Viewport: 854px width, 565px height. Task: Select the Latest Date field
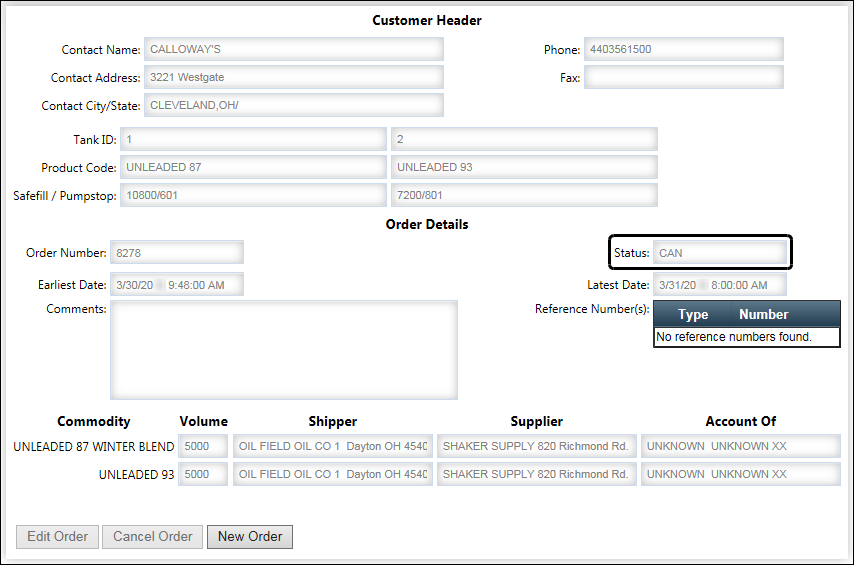(720, 285)
